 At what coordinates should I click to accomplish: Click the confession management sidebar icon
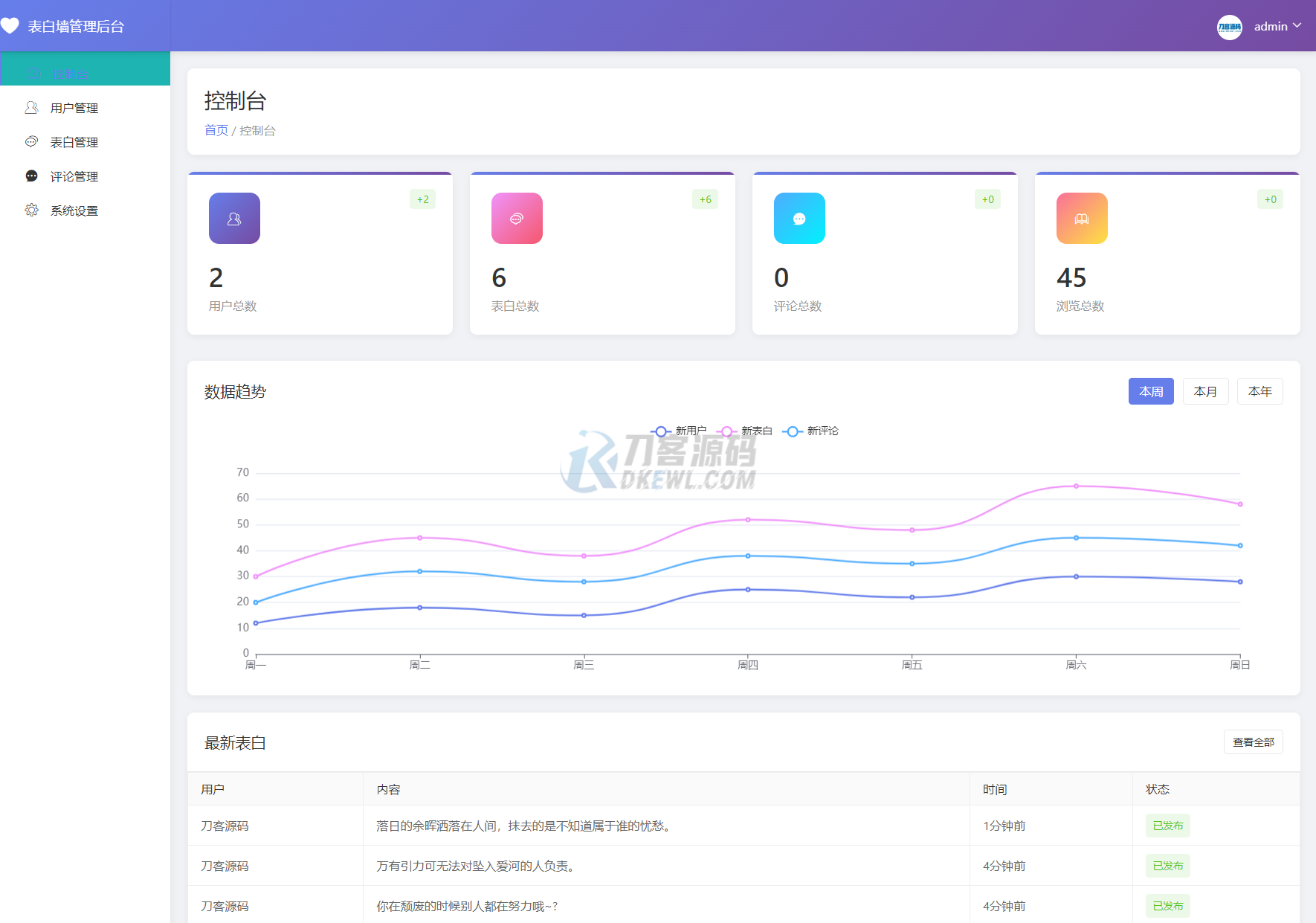pyautogui.click(x=31, y=142)
